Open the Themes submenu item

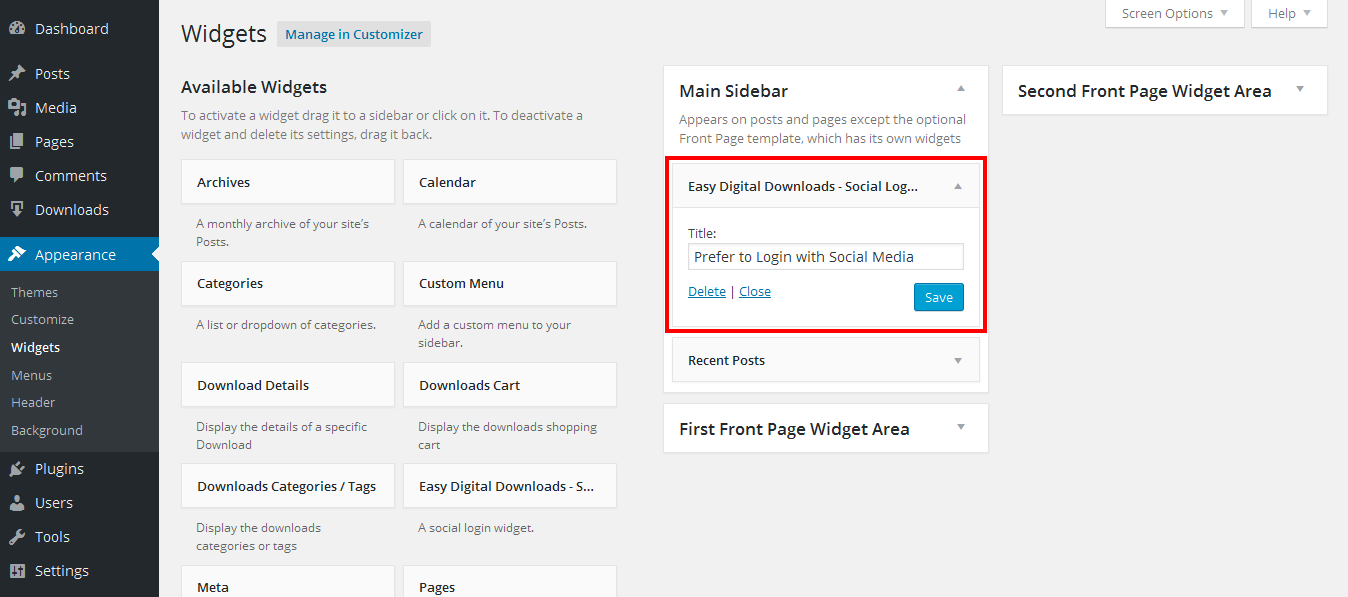point(35,292)
